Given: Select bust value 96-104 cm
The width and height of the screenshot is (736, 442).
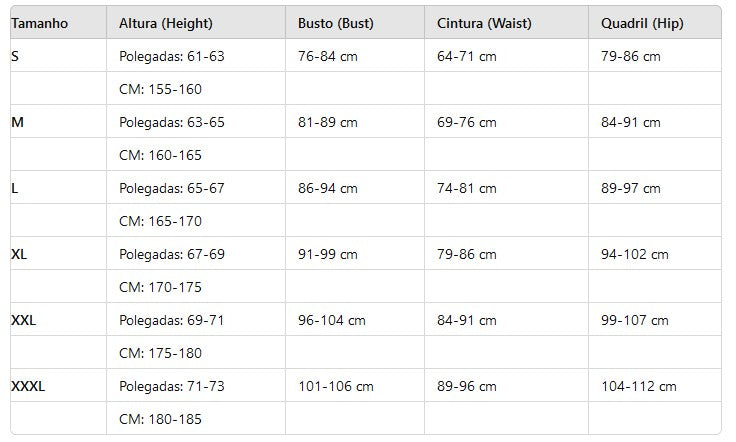Looking at the screenshot, I should [331, 320].
